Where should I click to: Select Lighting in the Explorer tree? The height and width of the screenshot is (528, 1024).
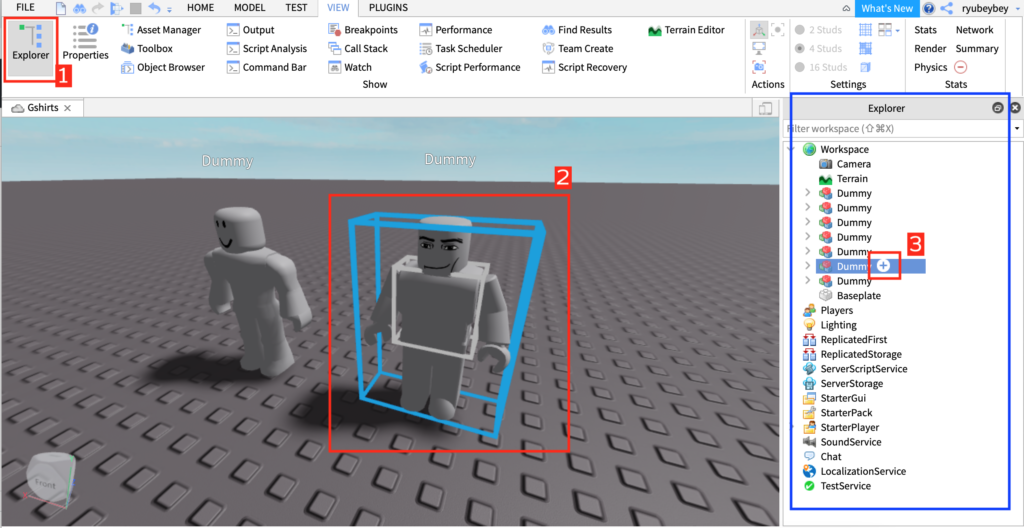[839, 325]
